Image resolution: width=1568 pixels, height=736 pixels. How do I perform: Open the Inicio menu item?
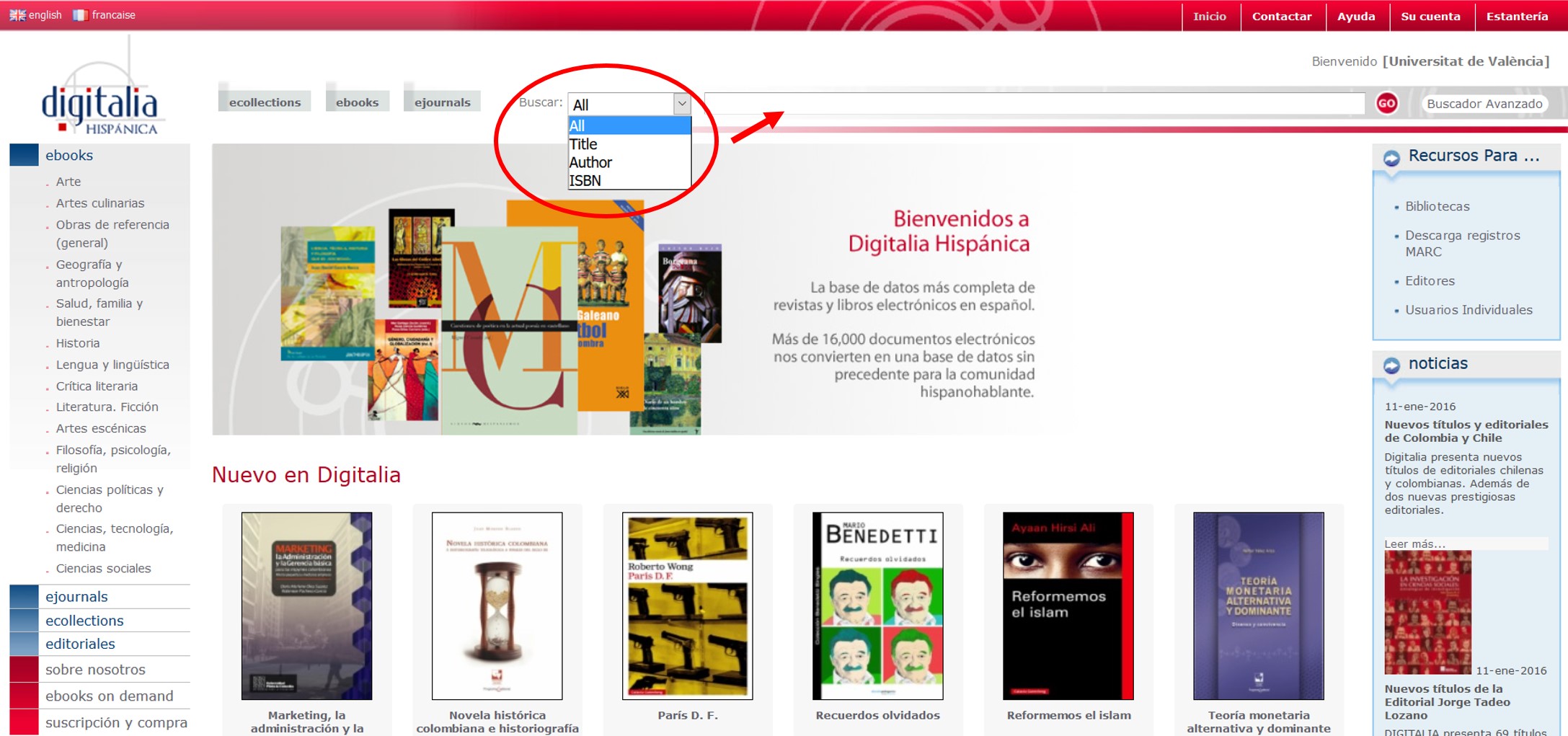click(x=1210, y=16)
